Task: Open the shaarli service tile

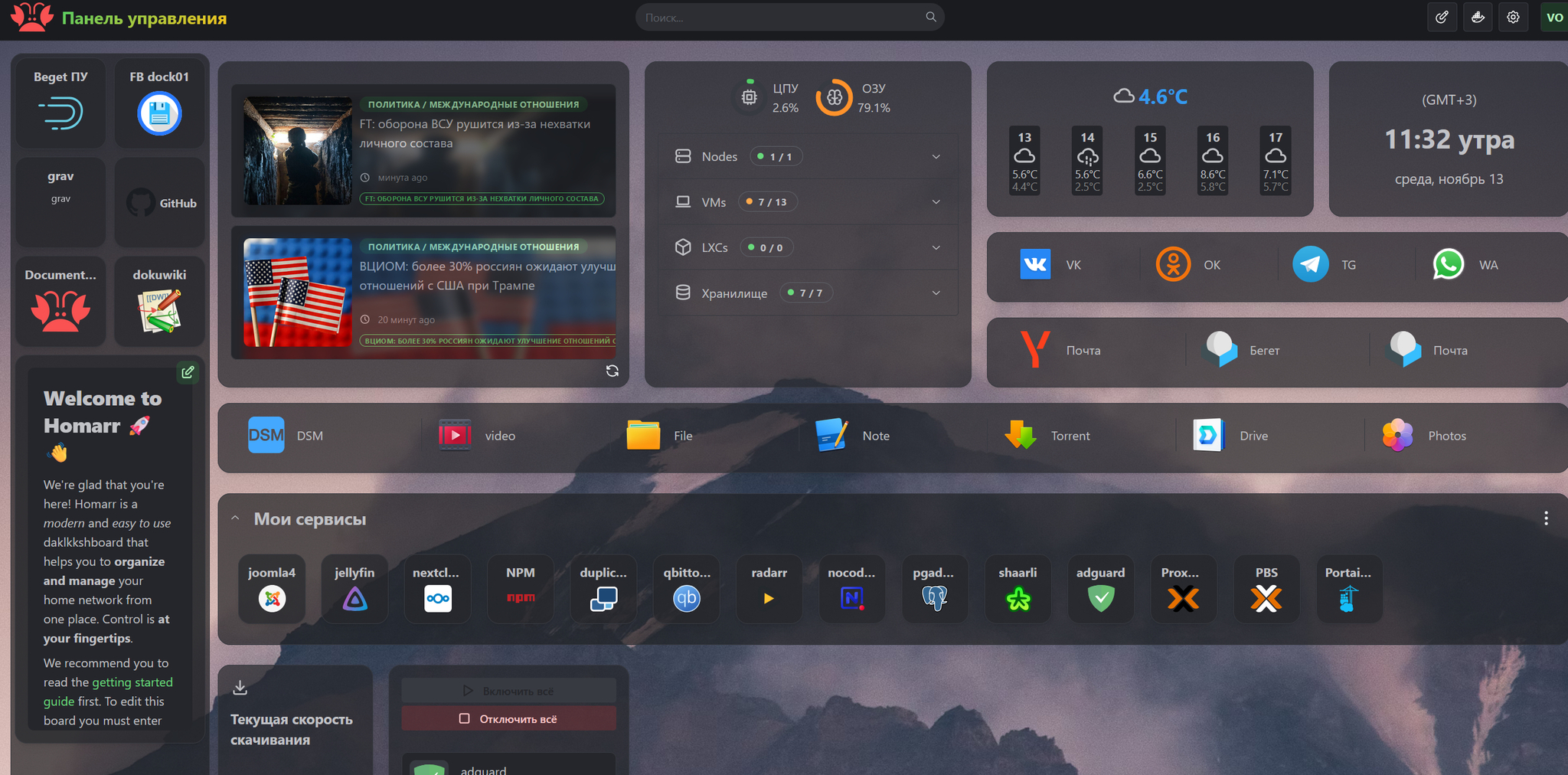Action: click(x=1018, y=589)
